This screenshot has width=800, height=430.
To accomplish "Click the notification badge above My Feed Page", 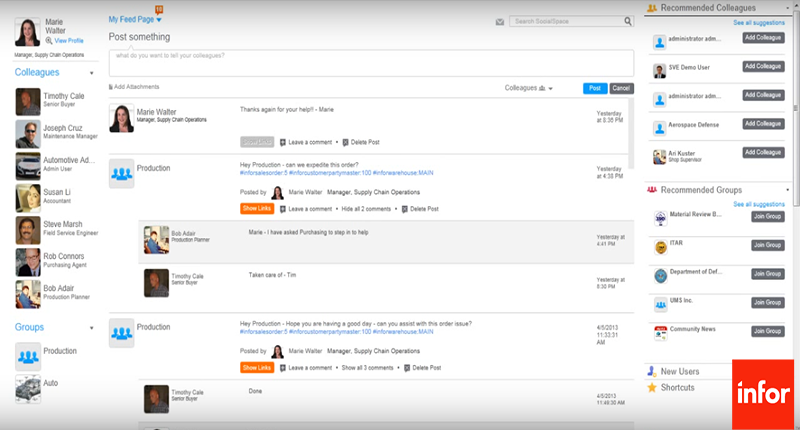I will tap(158, 9).
